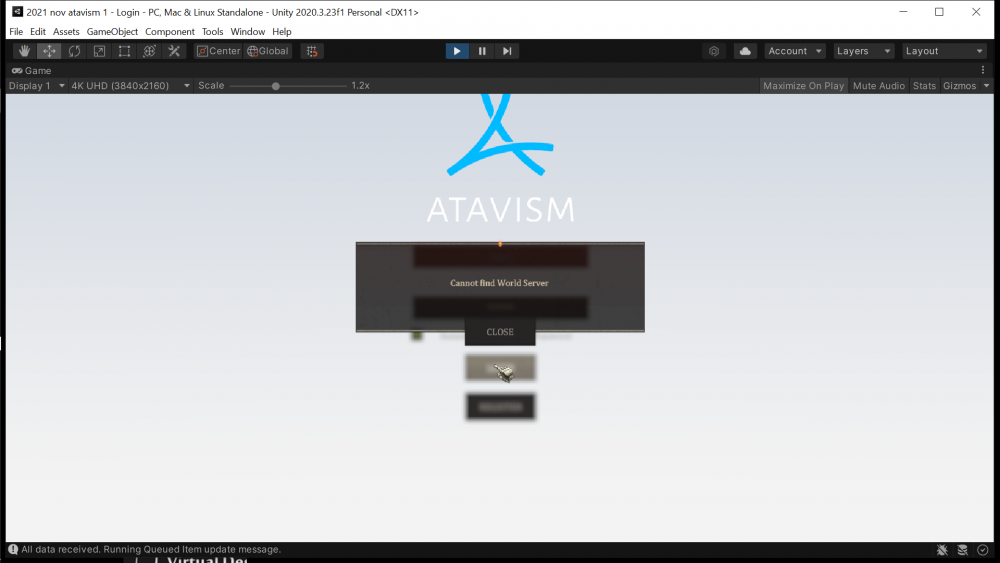1000x563 pixels.
Task: Open the Window menu
Action: [x=248, y=32]
